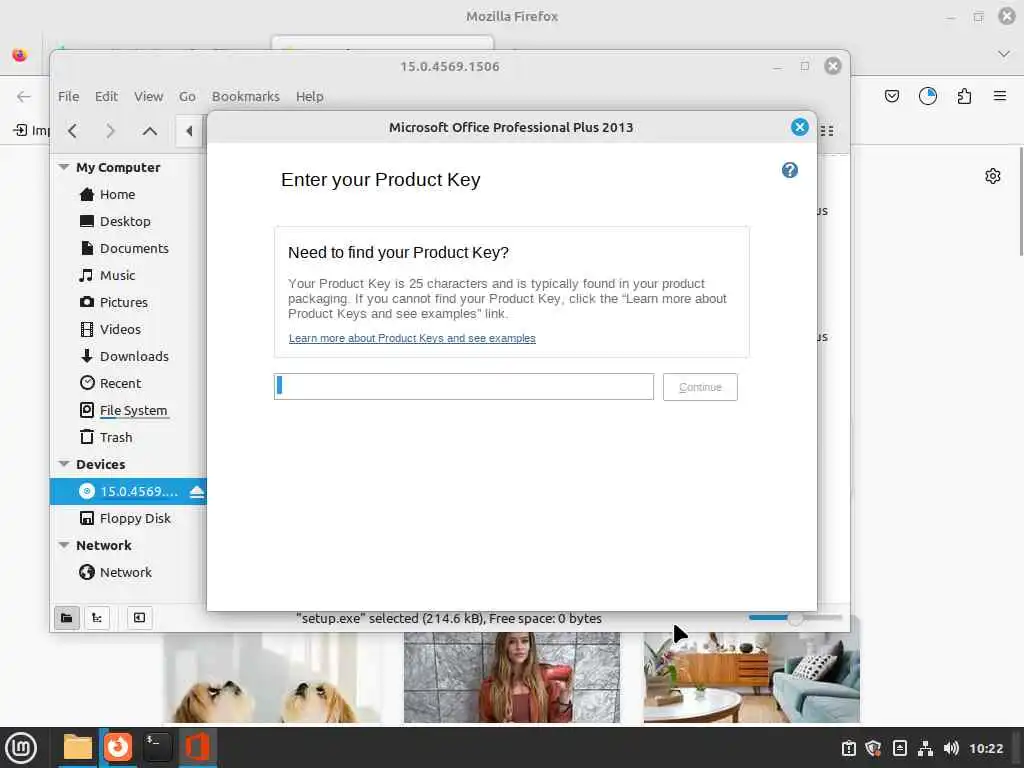This screenshot has width=1024, height=768.
Task: Collapse the Network section in sidebar
Action: coord(64,545)
